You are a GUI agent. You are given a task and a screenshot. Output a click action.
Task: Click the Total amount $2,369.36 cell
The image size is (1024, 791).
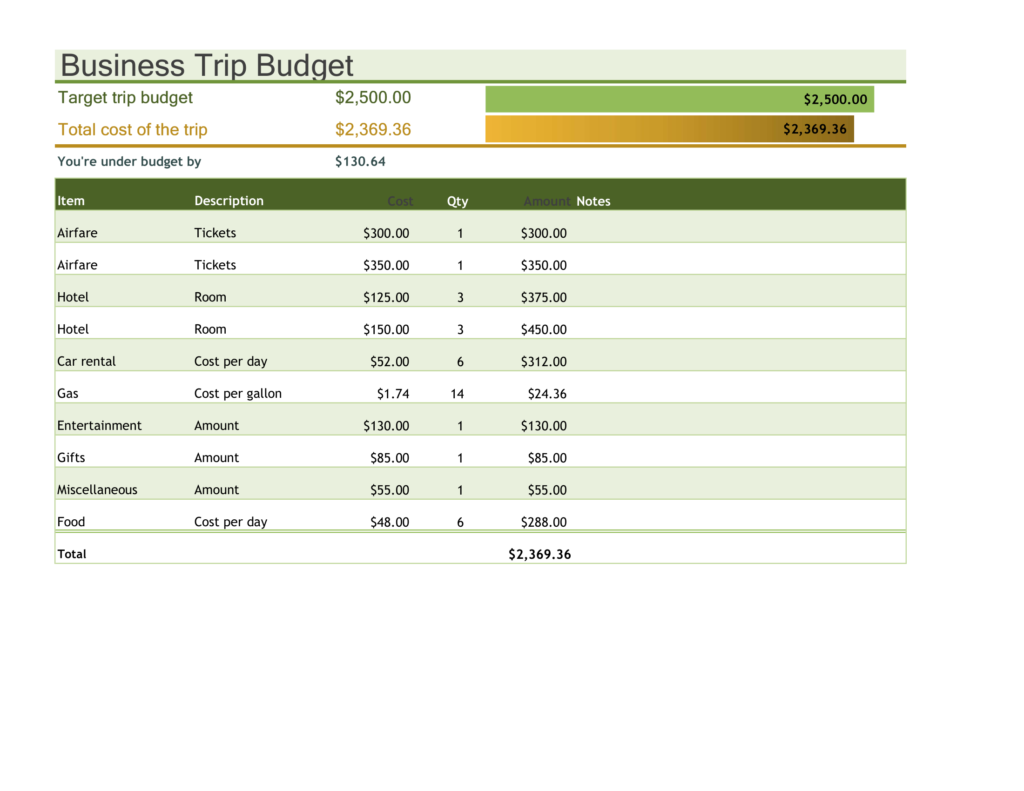click(x=538, y=553)
